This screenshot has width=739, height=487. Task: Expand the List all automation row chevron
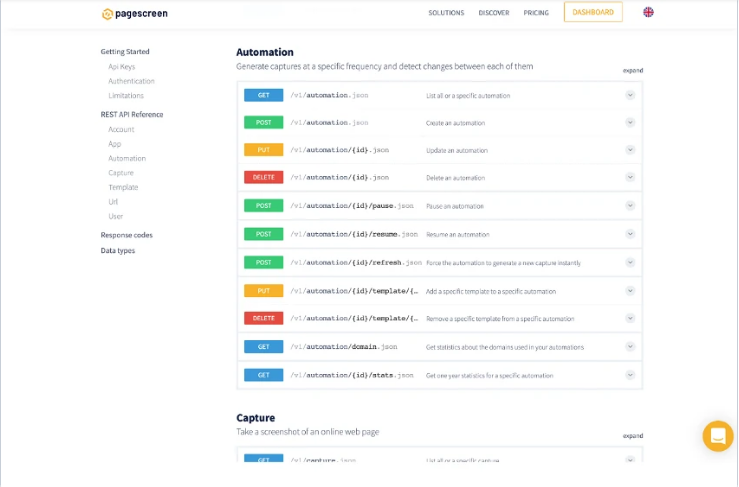tap(630, 95)
